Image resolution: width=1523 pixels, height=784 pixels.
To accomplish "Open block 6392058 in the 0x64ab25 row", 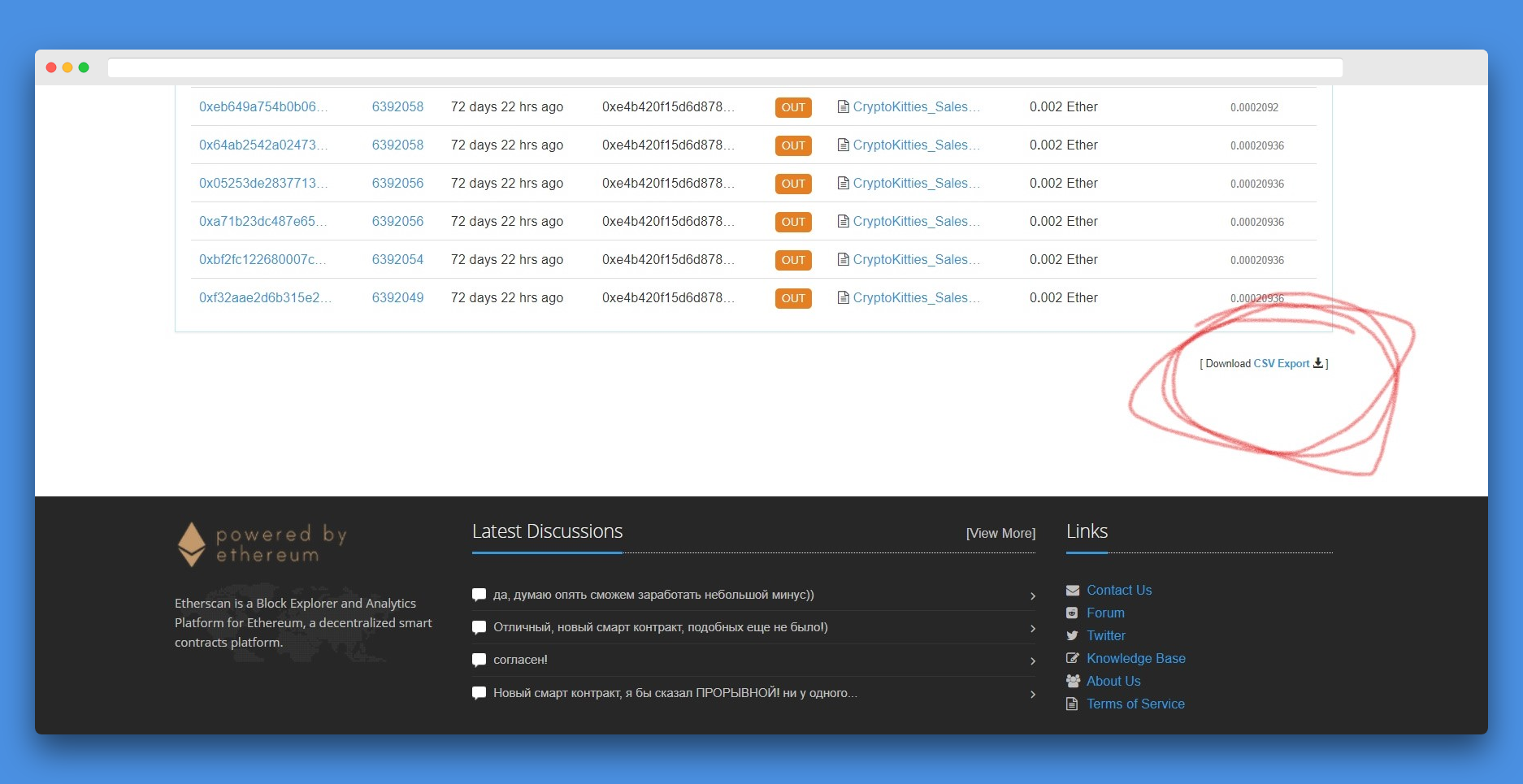I will coord(397,145).
